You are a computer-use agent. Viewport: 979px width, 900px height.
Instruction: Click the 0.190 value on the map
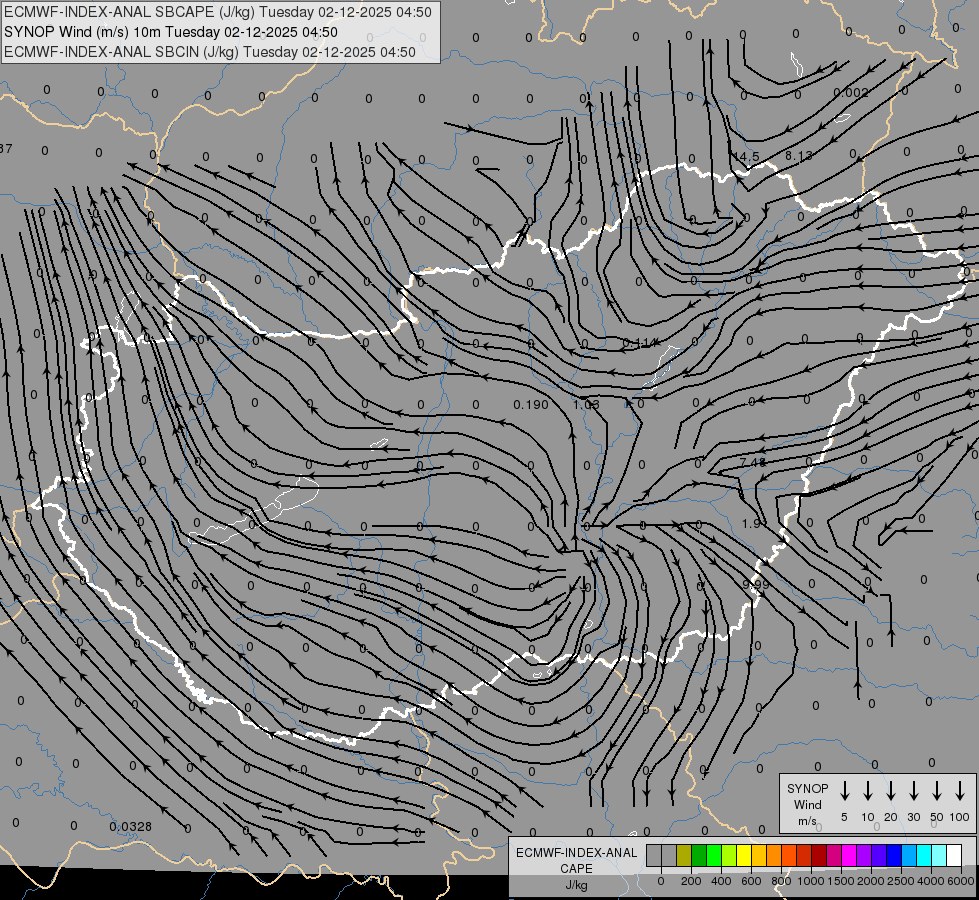[531, 405]
